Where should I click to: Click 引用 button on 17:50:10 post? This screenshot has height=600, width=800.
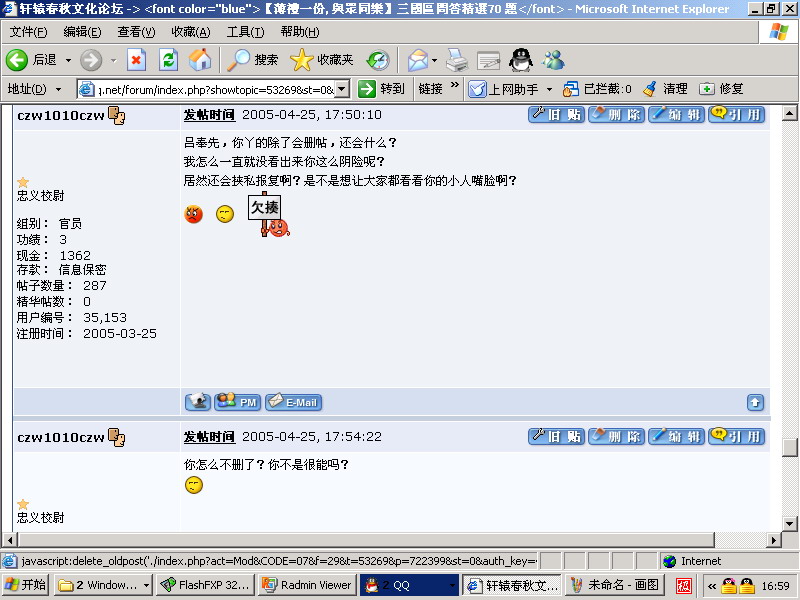pos(737,114)
